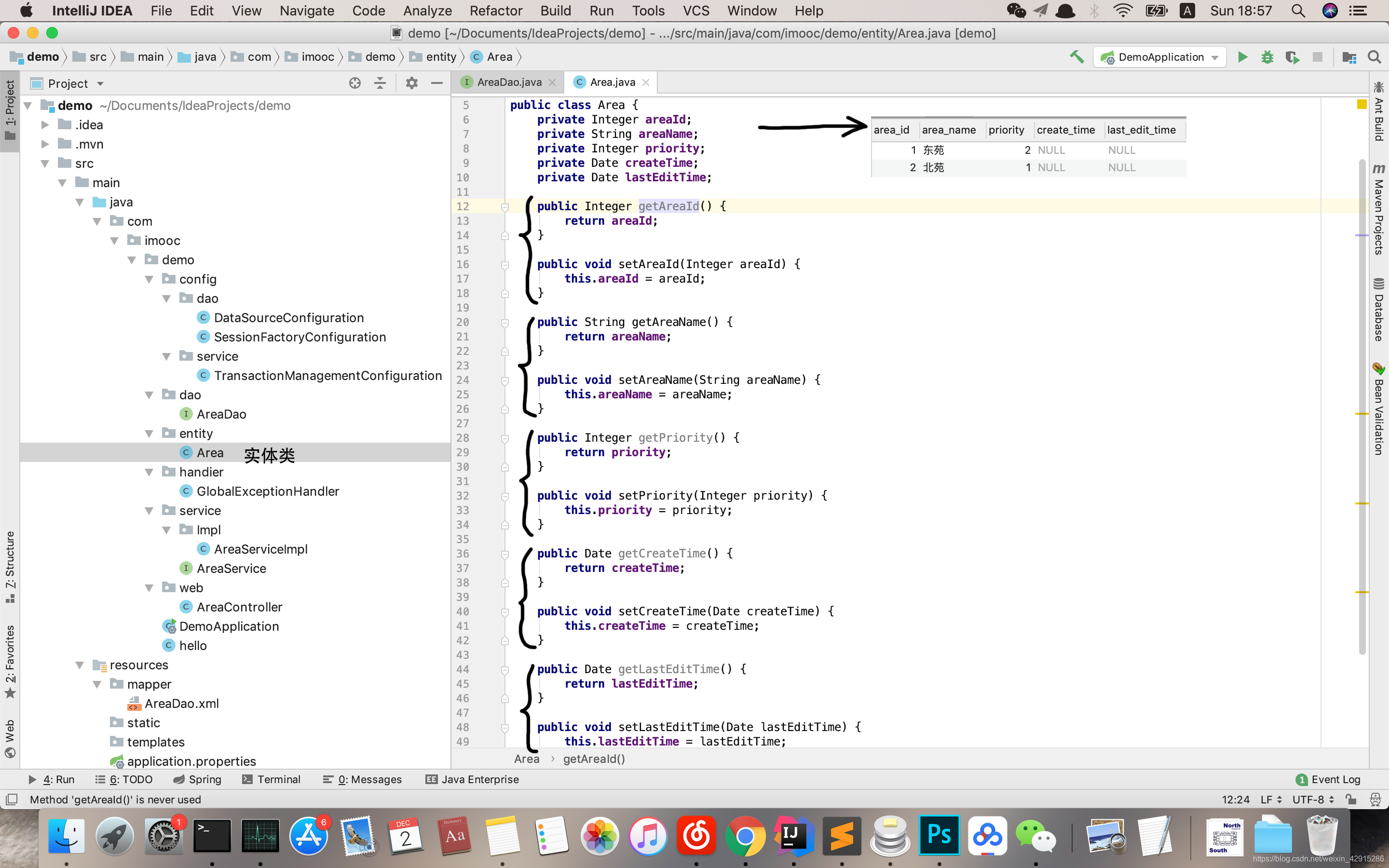This screenshot has height=868, width=1389.
Task: Collapse the resources folder
Action: click(x=80, y=665)
